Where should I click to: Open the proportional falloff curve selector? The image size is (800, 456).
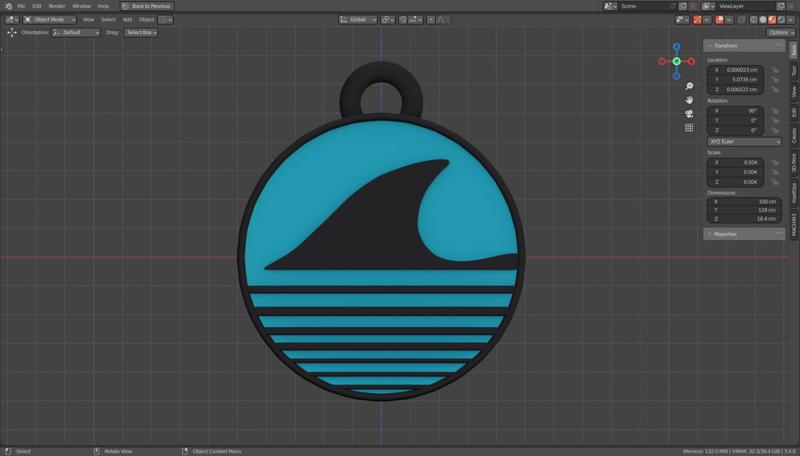443,19
